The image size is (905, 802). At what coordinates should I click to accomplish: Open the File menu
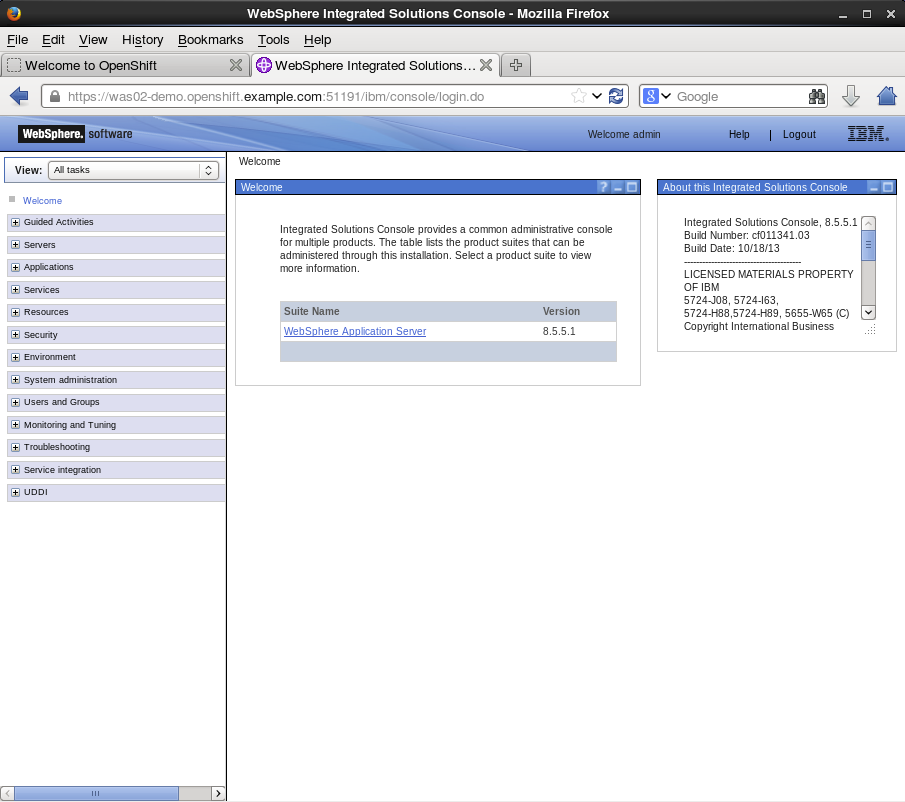tap(17, 40)
